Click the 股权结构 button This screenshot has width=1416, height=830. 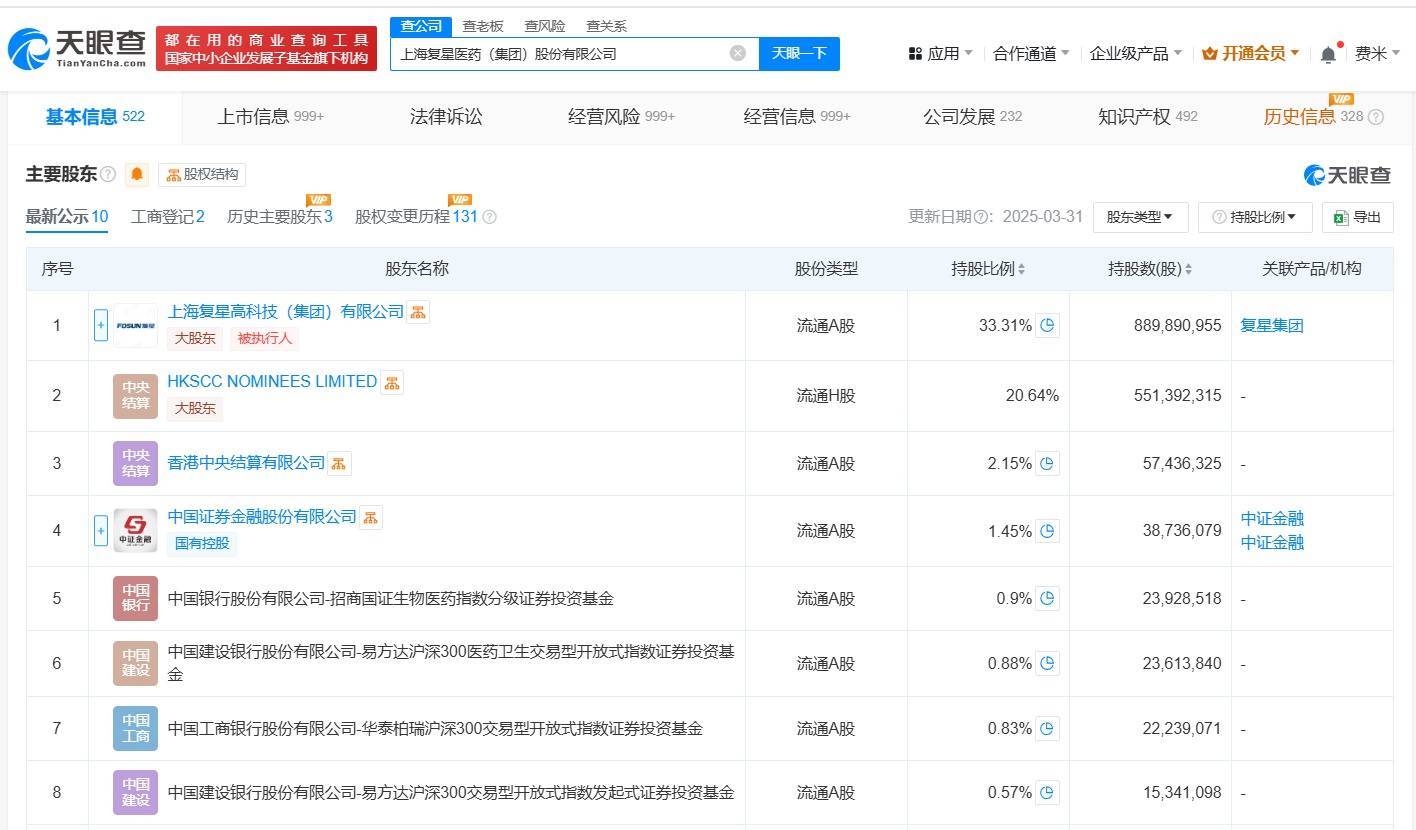pyautogui.click(x=202, y=174)
